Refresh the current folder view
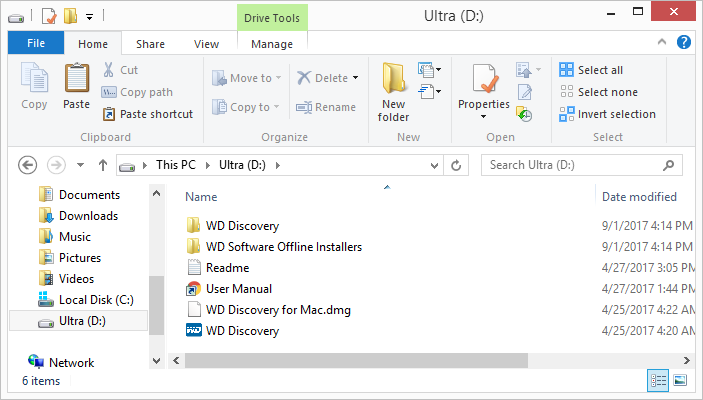 click(456, 165)
